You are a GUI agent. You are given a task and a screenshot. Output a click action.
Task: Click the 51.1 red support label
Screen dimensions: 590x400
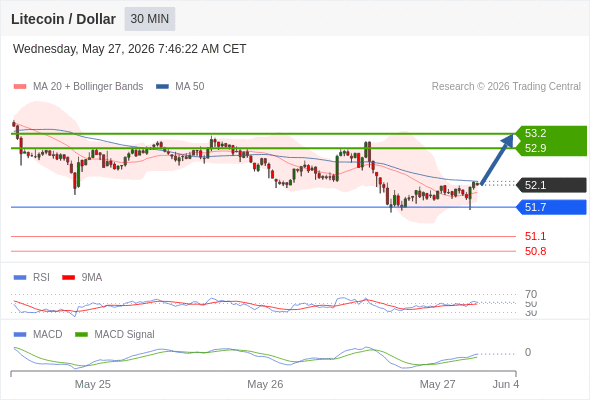pyautogui.click(x=535, y=236)
